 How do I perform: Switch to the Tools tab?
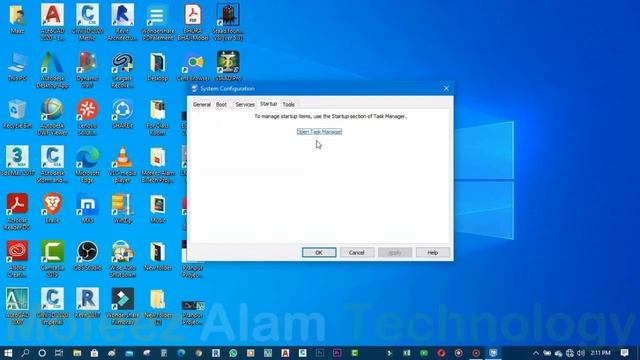click(289, 104)
